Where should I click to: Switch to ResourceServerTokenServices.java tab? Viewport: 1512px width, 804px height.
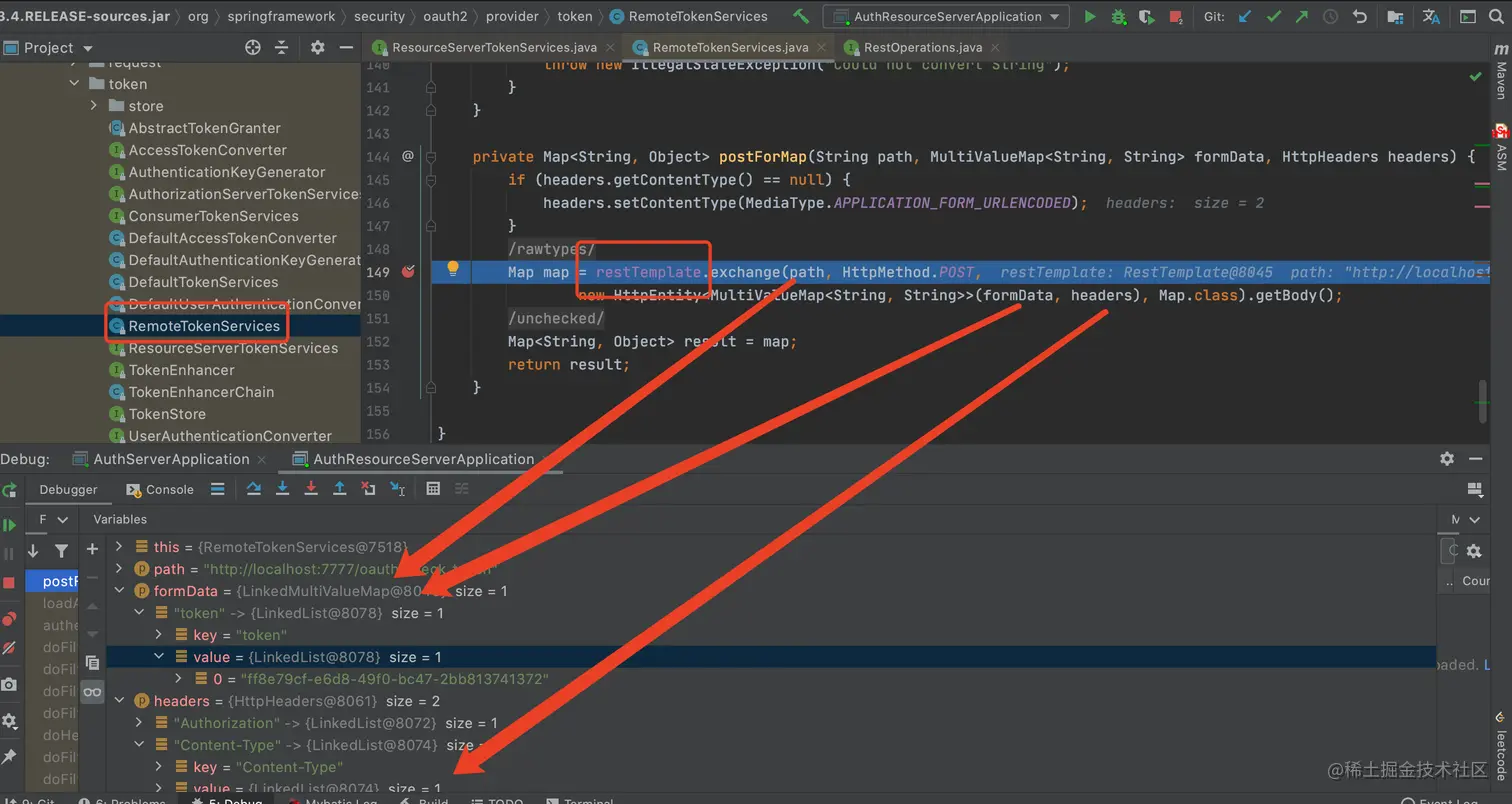(494, 47)
